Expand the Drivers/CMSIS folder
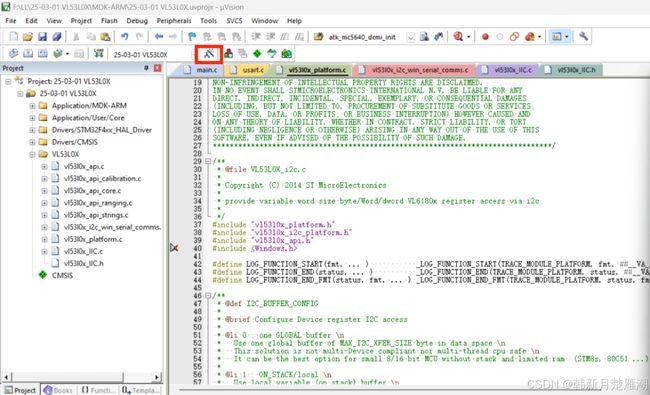Viewport: 650px width, 395px height. (32, 142)
